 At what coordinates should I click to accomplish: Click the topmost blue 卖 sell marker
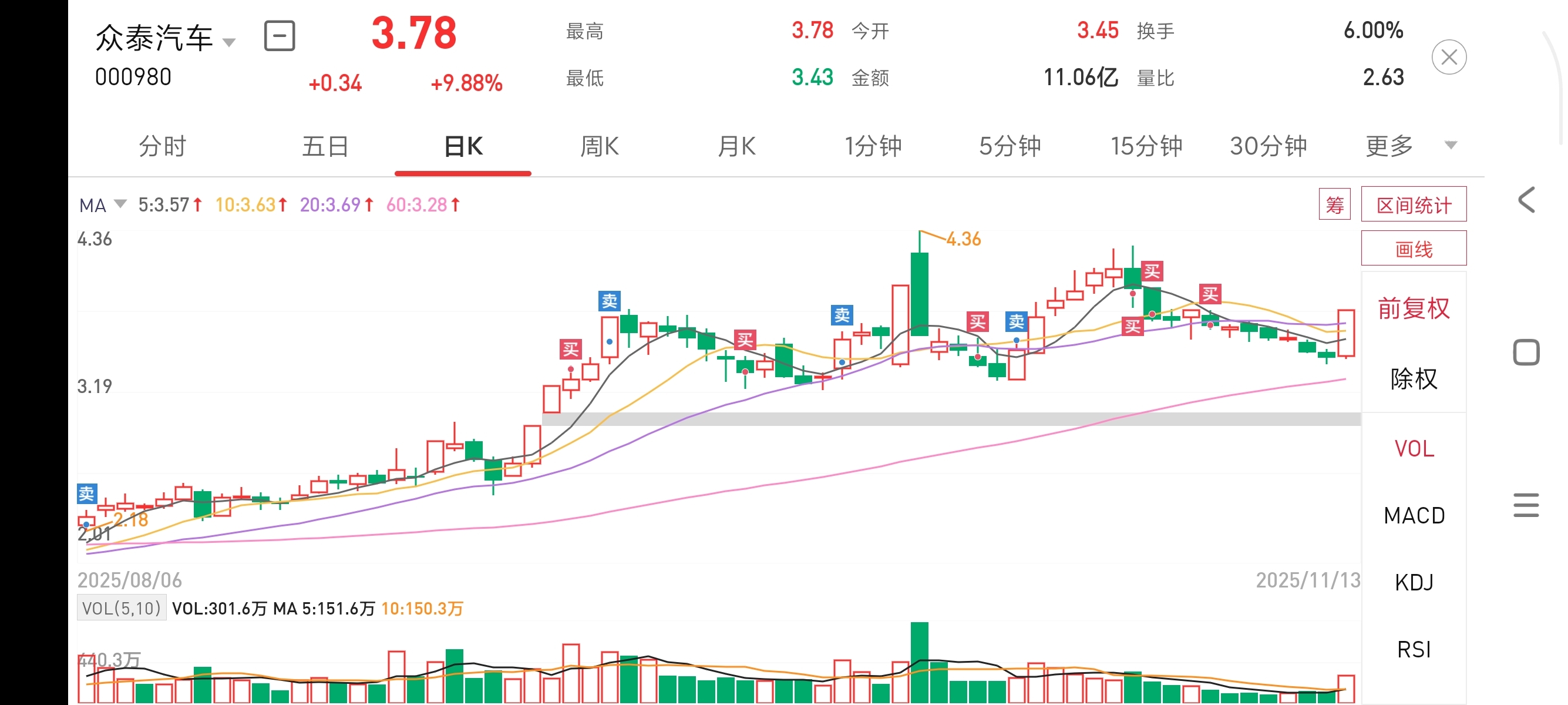[610, 301]
